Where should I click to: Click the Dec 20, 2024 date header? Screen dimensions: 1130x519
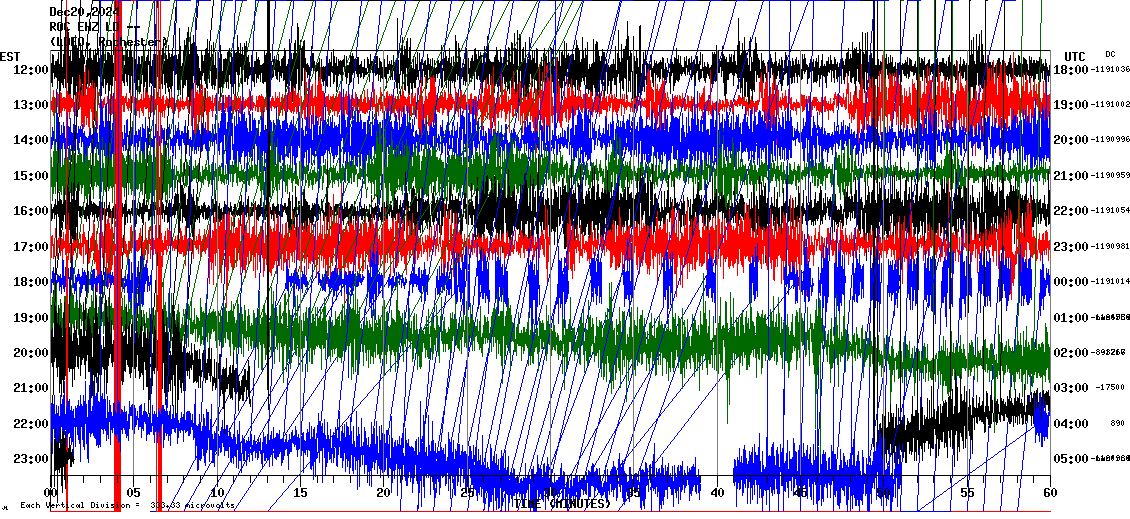85,11
